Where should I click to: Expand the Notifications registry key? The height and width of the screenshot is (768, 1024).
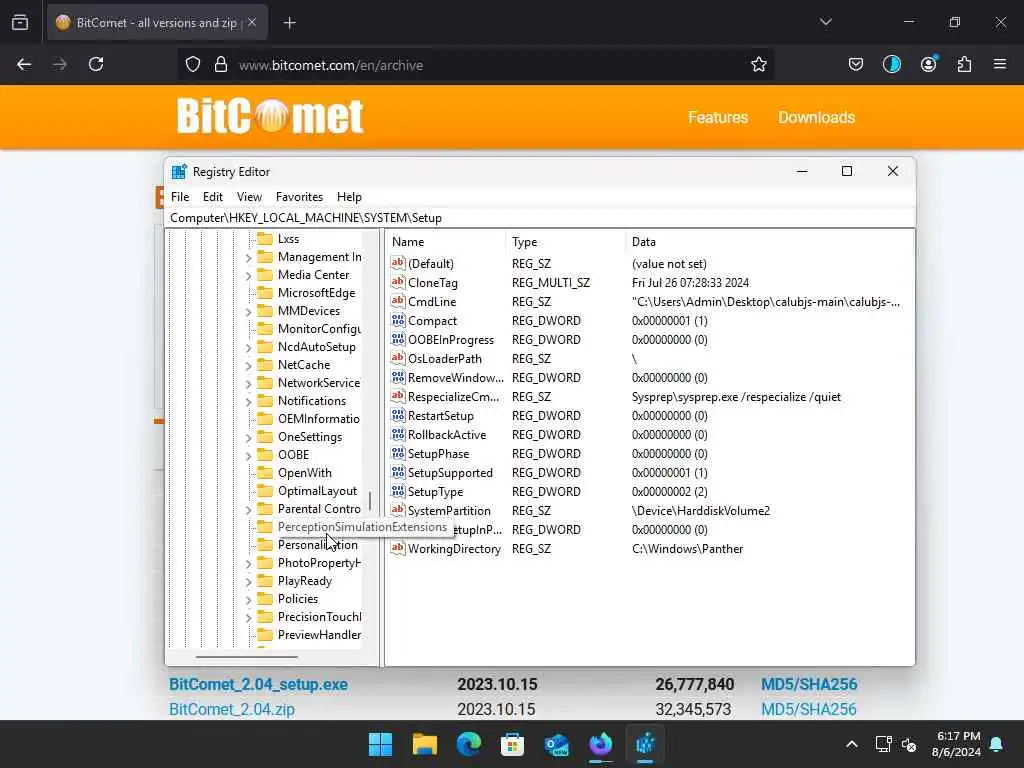pos(248,402)
